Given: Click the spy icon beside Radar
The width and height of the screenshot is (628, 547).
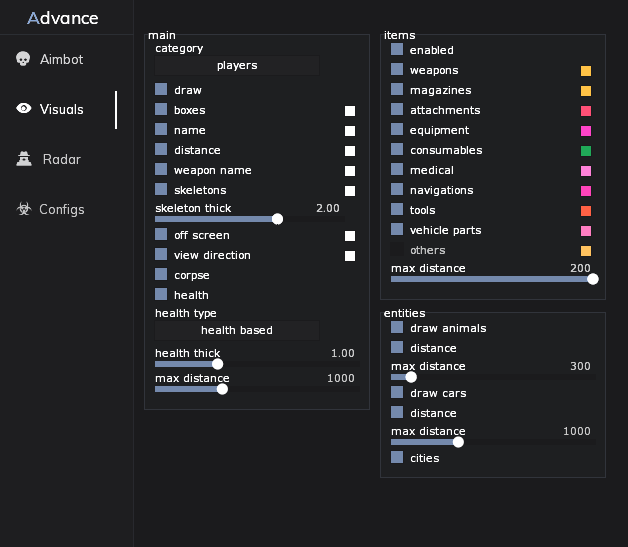Looking at the screenshot, I should tap(23, 159).
